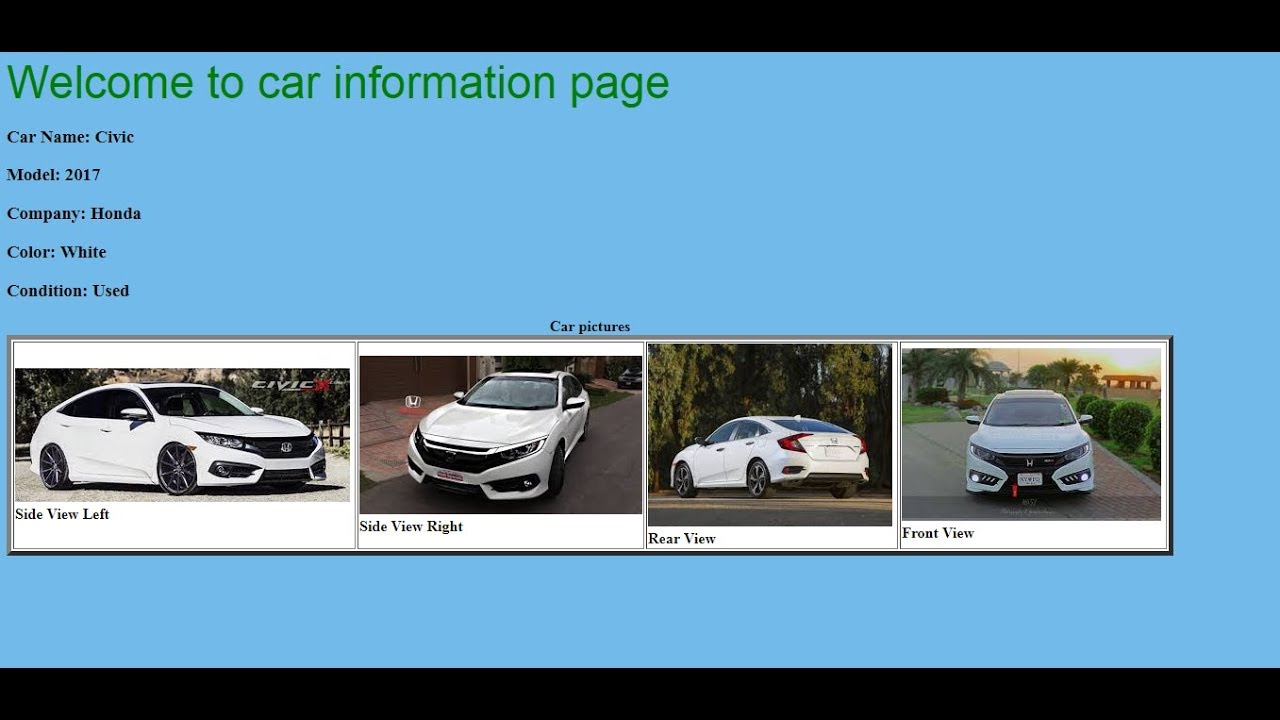Screen dimensions: 1280x720
Task: Open the Rear View car photo
Action: (770, 435)
